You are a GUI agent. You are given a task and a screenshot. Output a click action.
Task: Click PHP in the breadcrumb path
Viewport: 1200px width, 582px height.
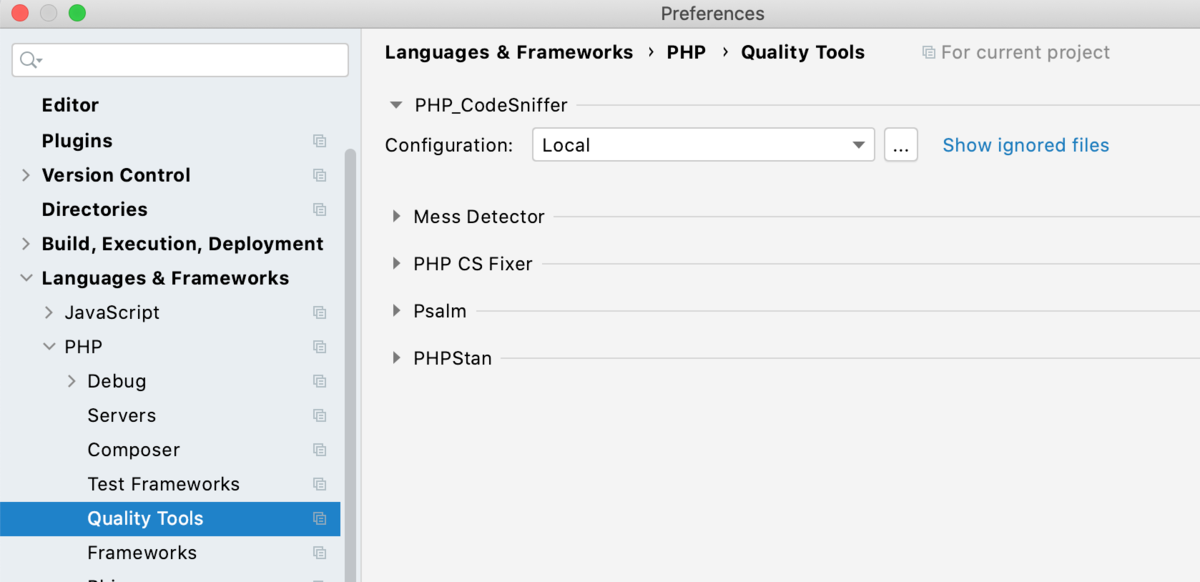tap(686, 53)
